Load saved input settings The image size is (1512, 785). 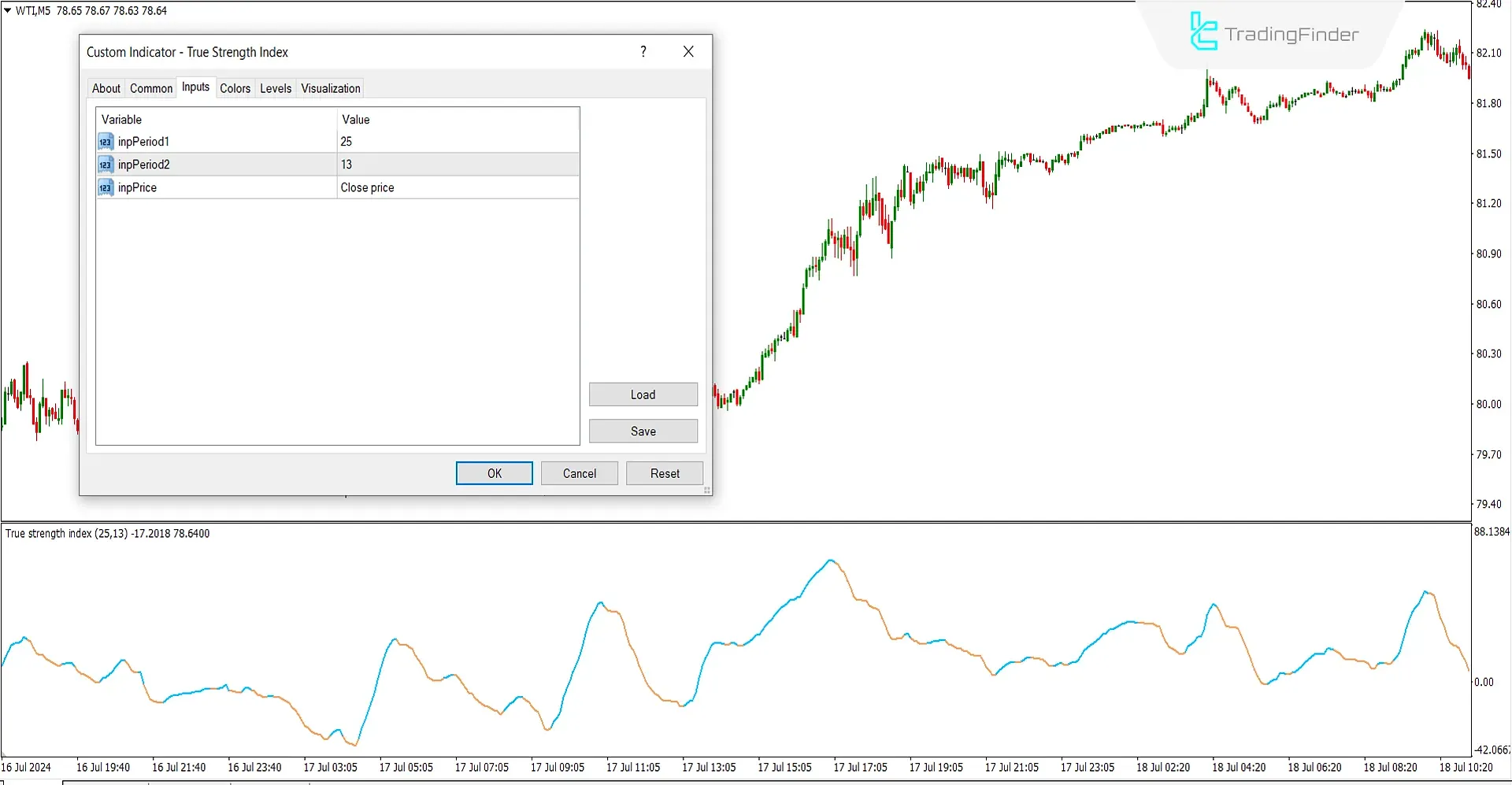(643, 394)
